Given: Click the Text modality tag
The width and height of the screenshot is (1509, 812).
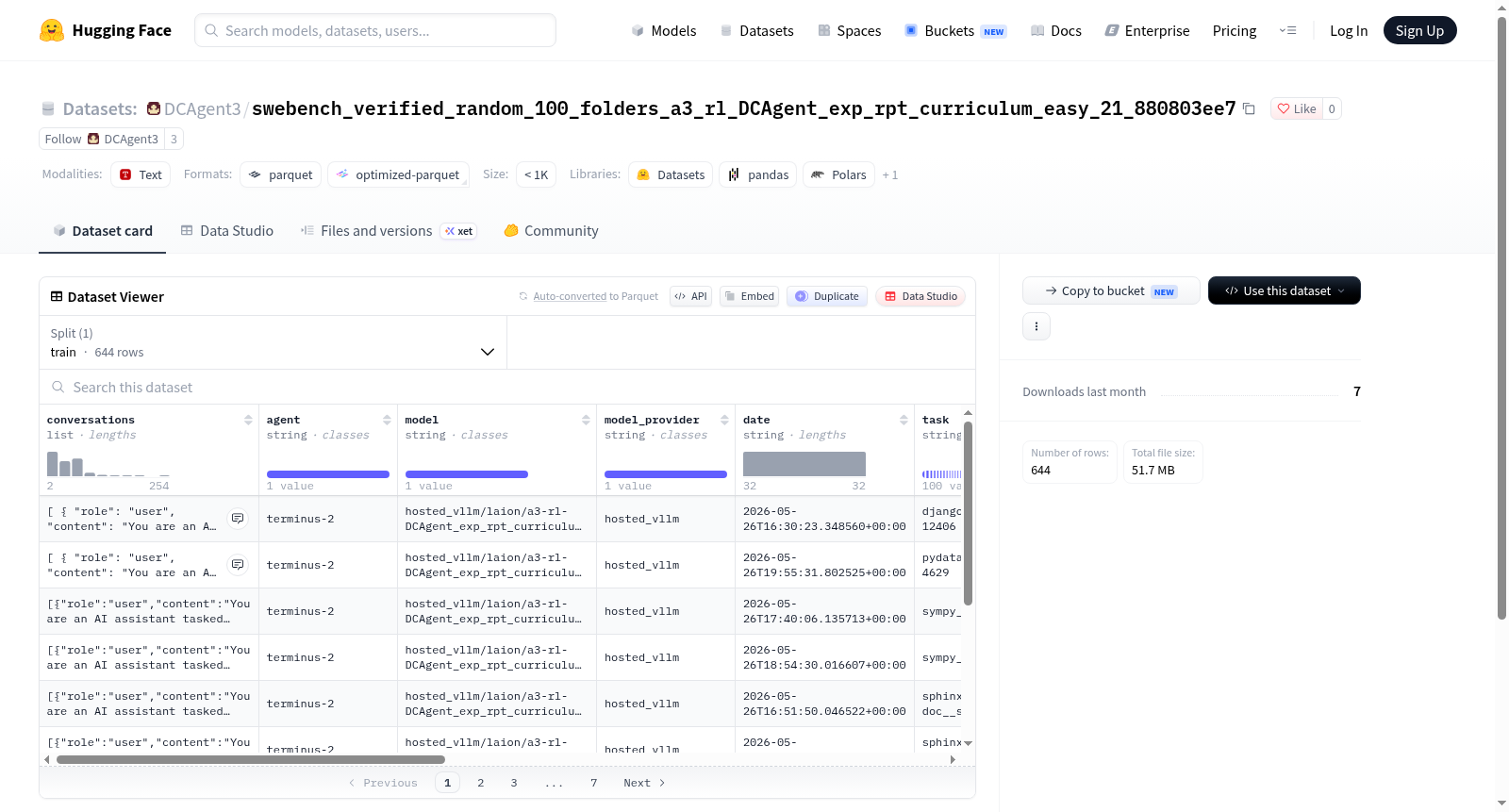Looking at the screenshot, I should coord(141,174).
